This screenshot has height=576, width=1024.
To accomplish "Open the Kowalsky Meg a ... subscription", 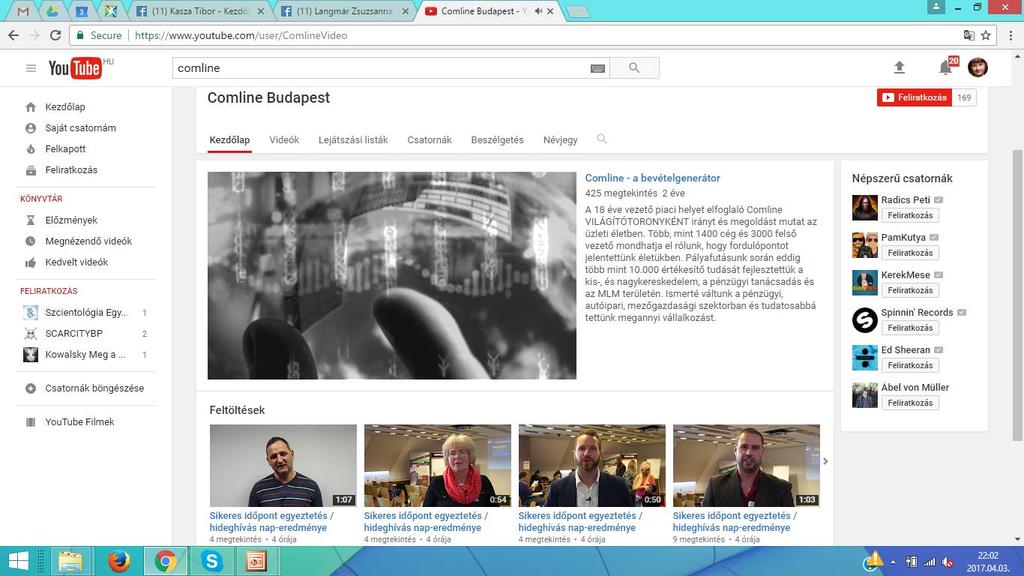I will point(86,354).
